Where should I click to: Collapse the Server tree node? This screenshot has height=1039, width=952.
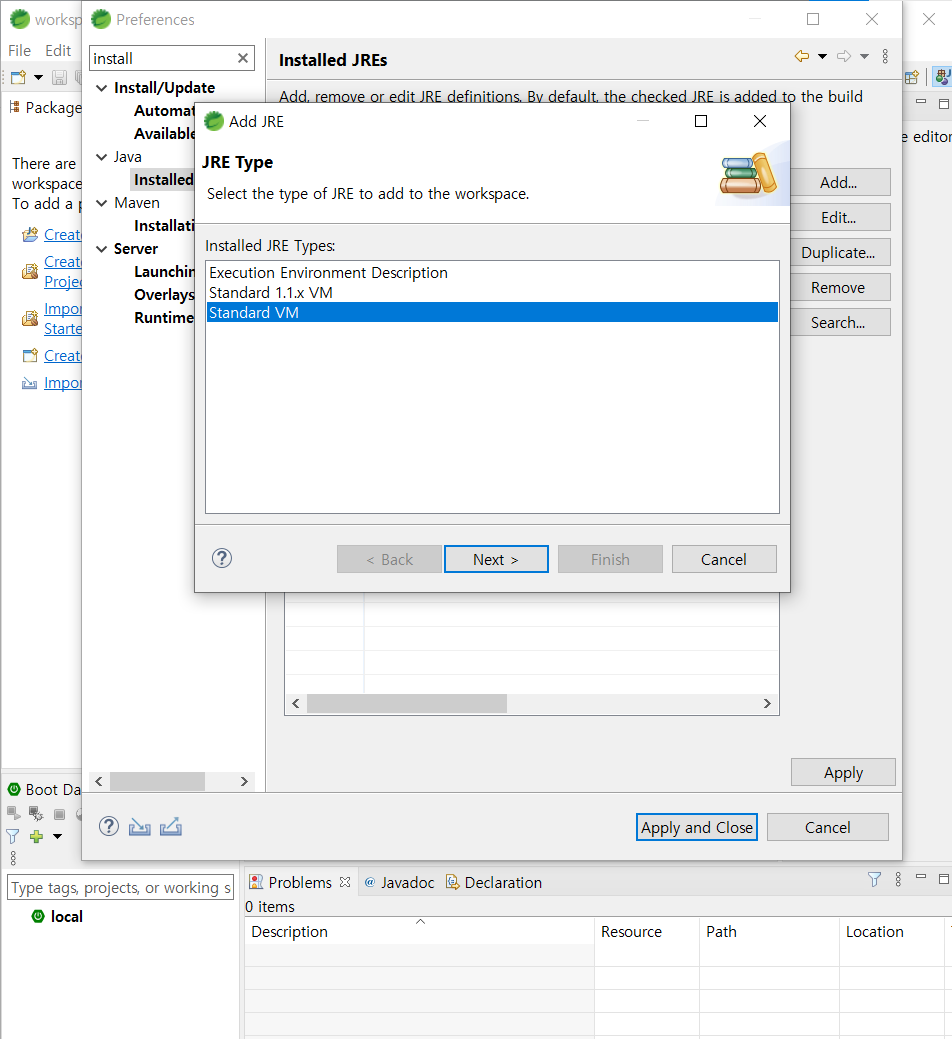click(x=101, y=248)
